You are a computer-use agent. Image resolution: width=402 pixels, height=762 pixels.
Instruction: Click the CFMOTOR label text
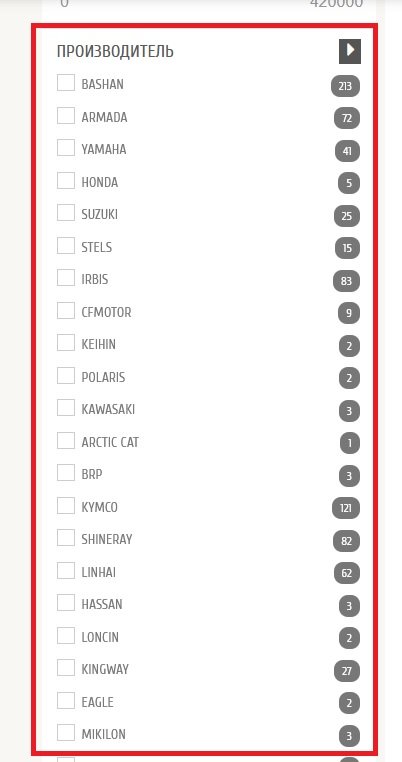pos(106,312)
